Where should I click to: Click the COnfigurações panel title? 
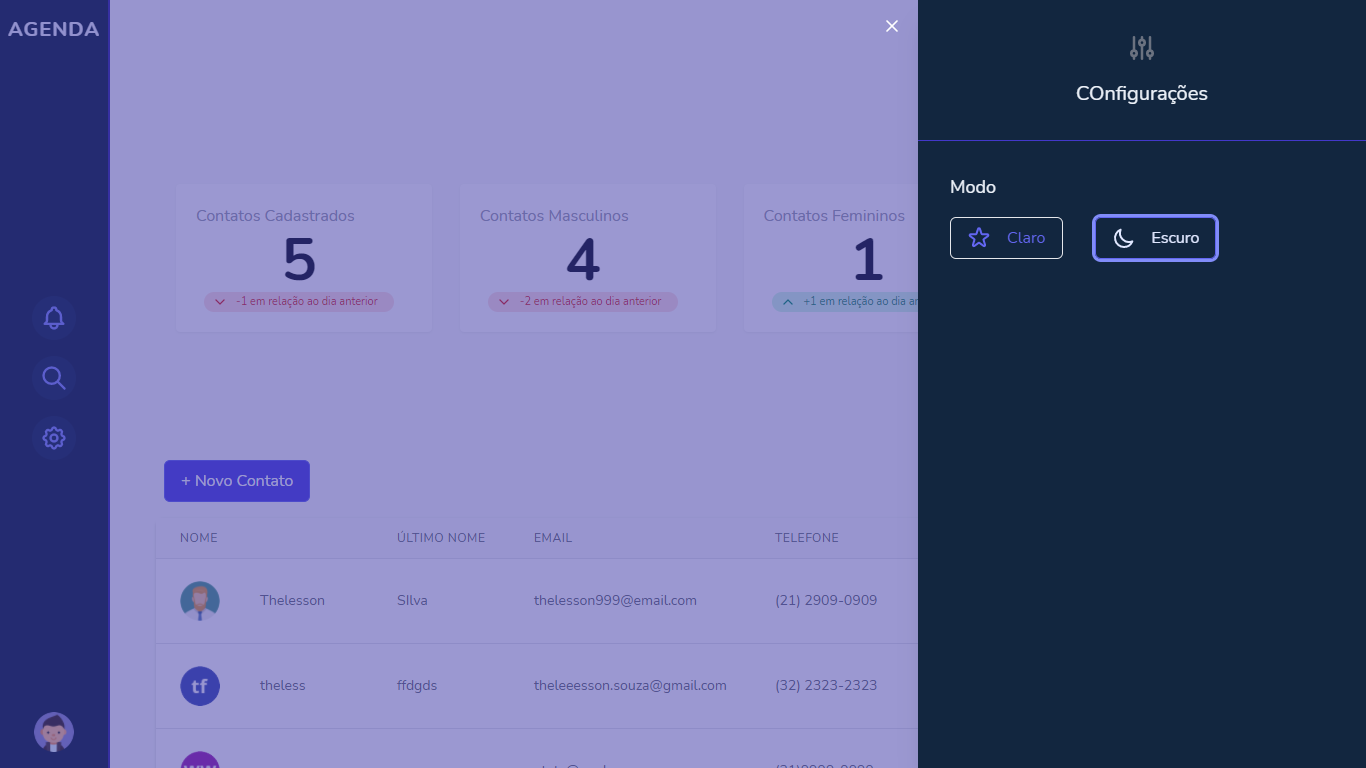[x=1142, y=94]
